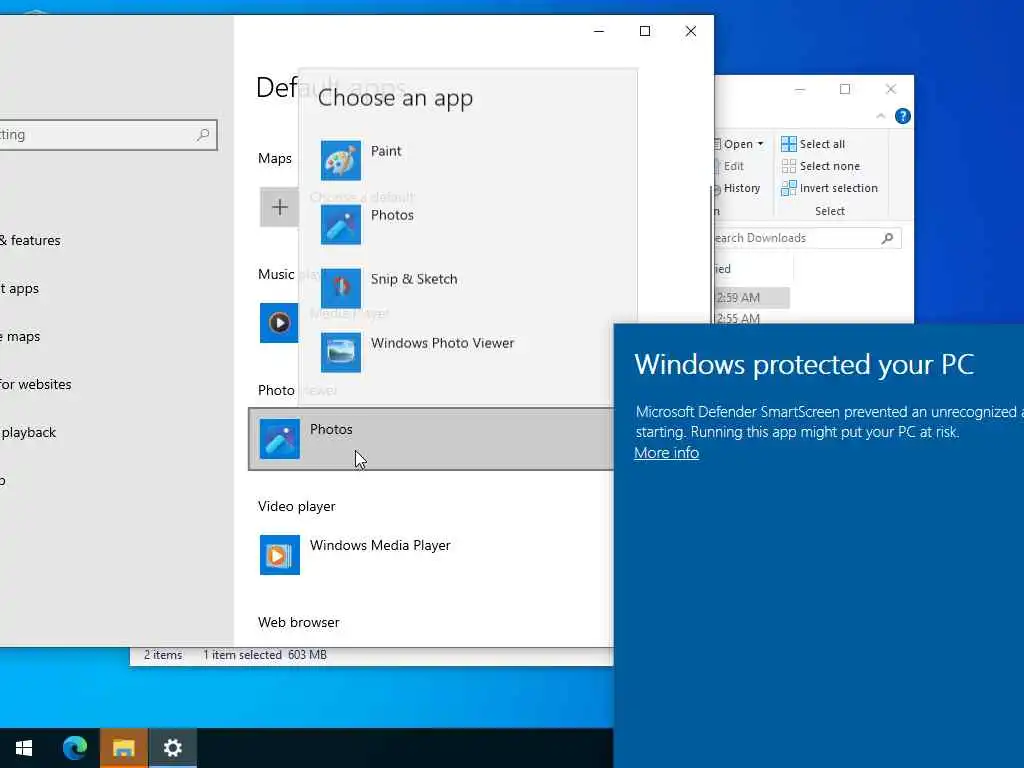Select Windows Photo Viewer app icon
Image resolution: width=1024 pixels, height=768 pixels.
point(340,352)
